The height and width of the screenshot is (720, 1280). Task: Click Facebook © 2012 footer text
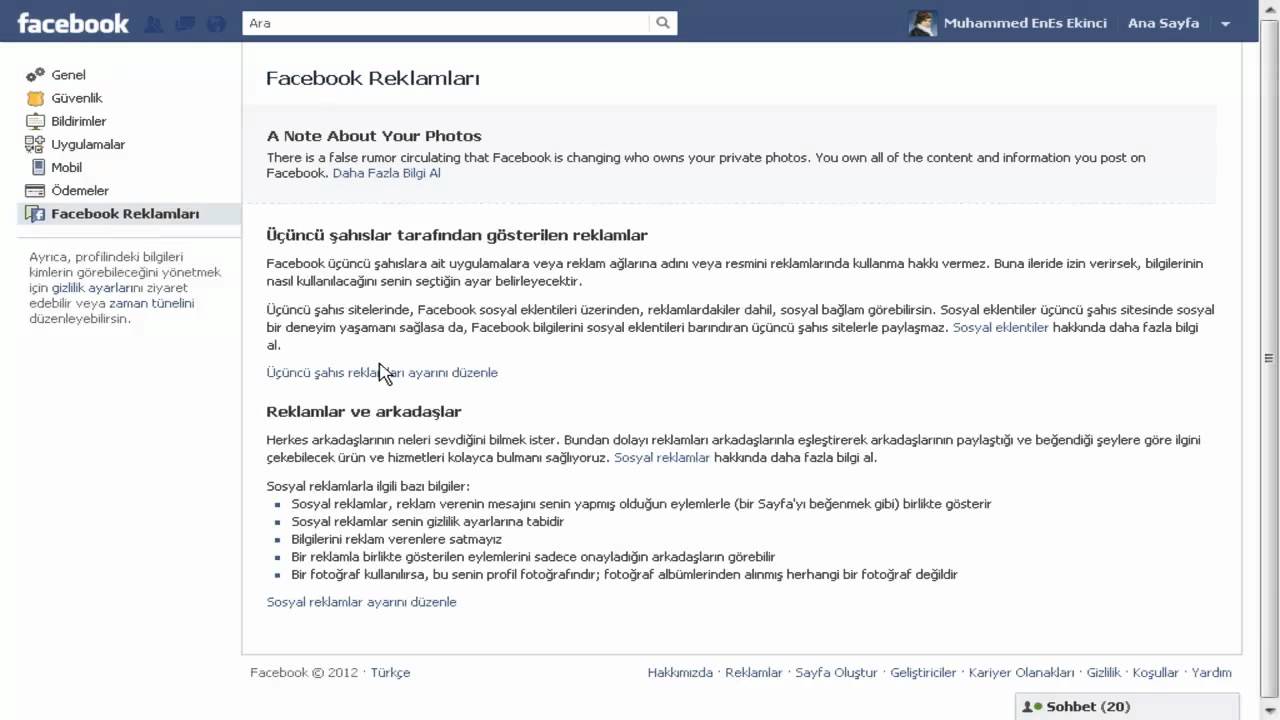[x=304, y=673]
